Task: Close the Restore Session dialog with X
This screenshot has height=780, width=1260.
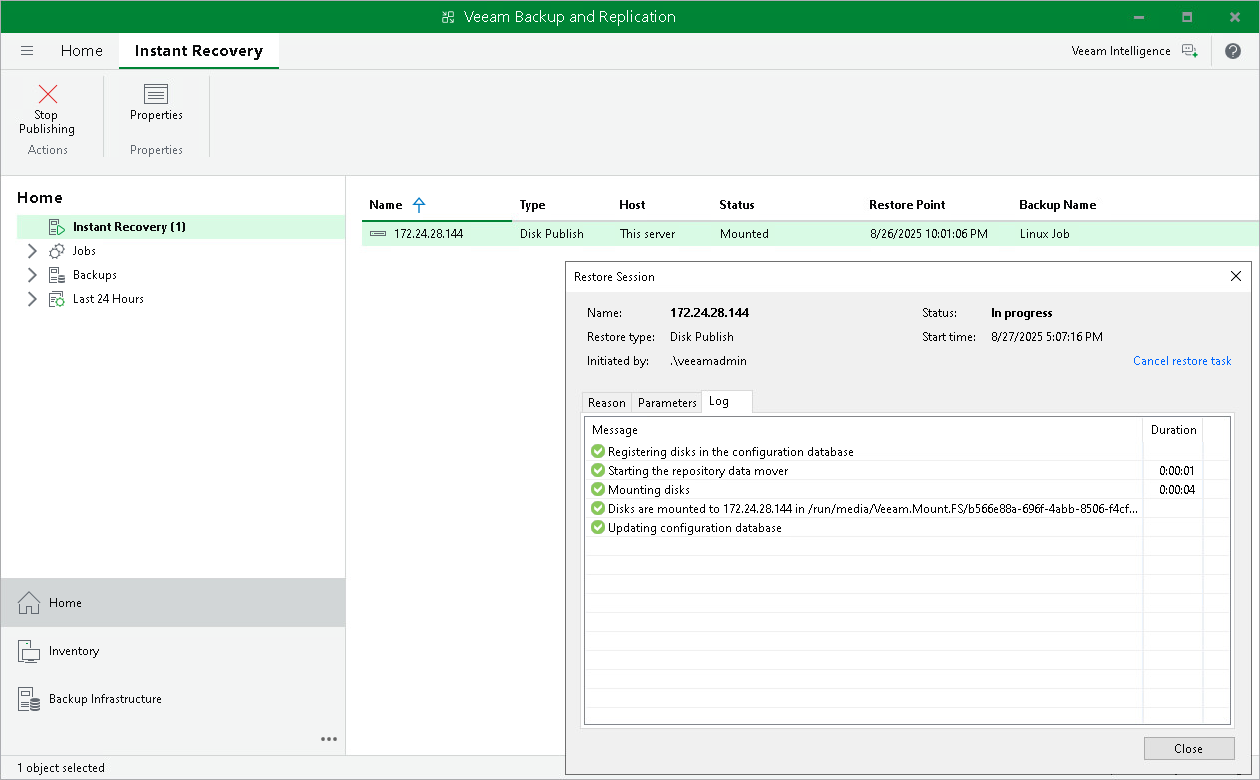Action: coord(1236,276)
